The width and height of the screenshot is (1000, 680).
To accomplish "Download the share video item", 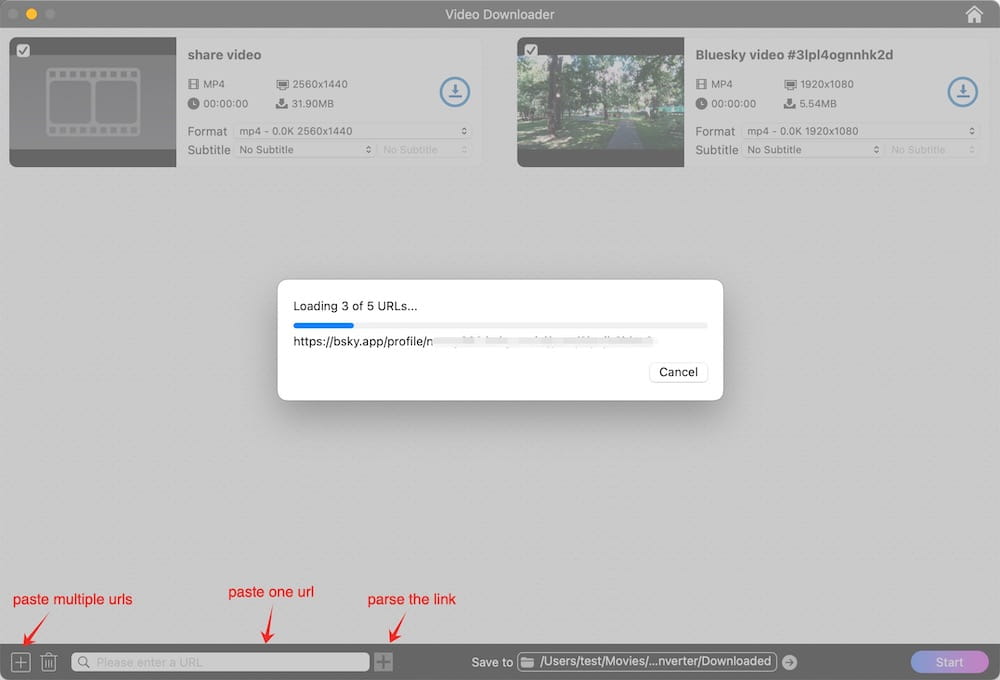I will click(x=455, y=92).
